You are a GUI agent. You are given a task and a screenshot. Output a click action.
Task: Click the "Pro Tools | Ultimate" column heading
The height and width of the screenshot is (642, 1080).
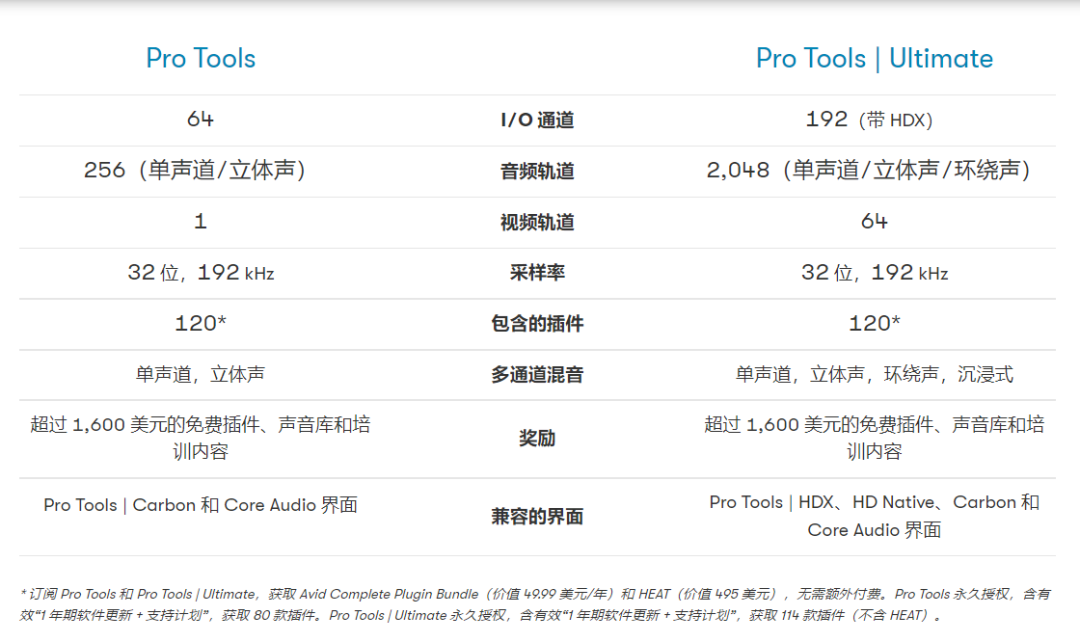point(874,59)
